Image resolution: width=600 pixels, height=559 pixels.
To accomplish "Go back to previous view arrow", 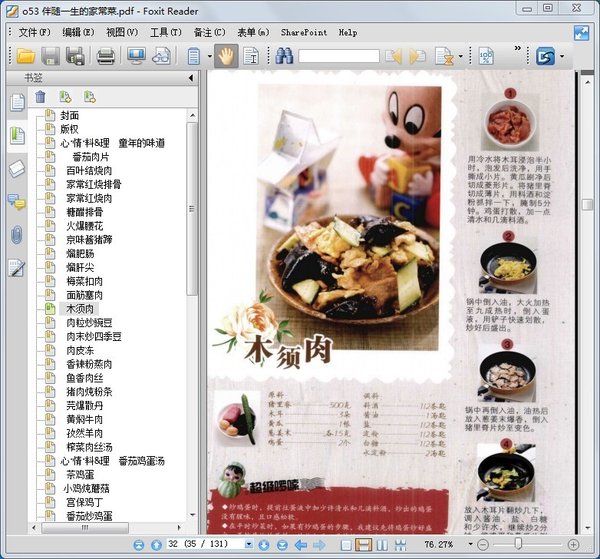I will [301, 544].
